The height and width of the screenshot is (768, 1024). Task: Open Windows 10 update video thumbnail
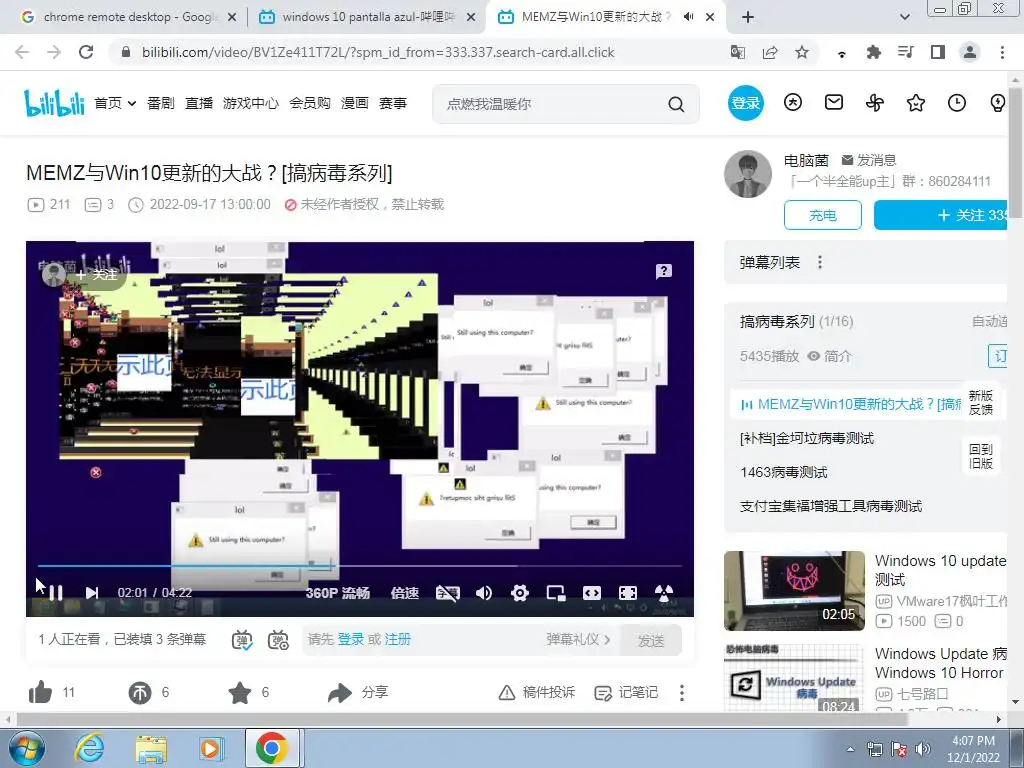794,590
